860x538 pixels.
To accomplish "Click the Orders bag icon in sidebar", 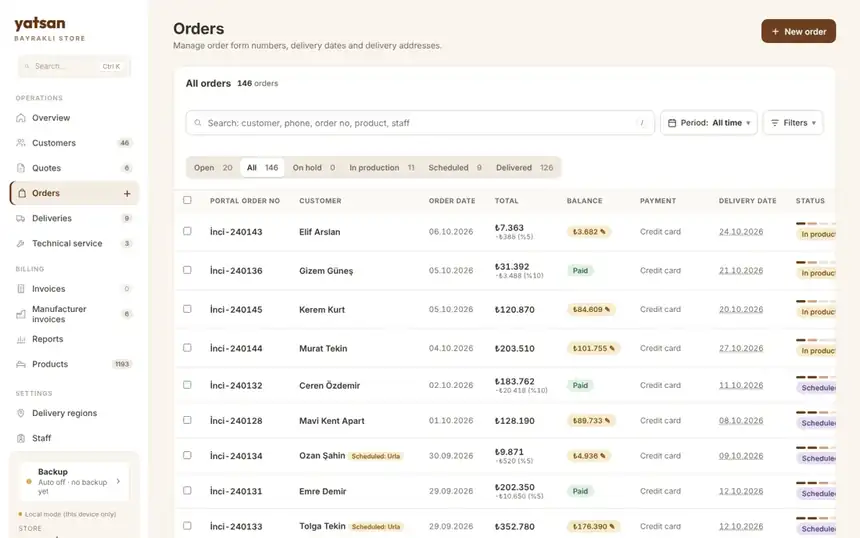I will click(22, 193).
